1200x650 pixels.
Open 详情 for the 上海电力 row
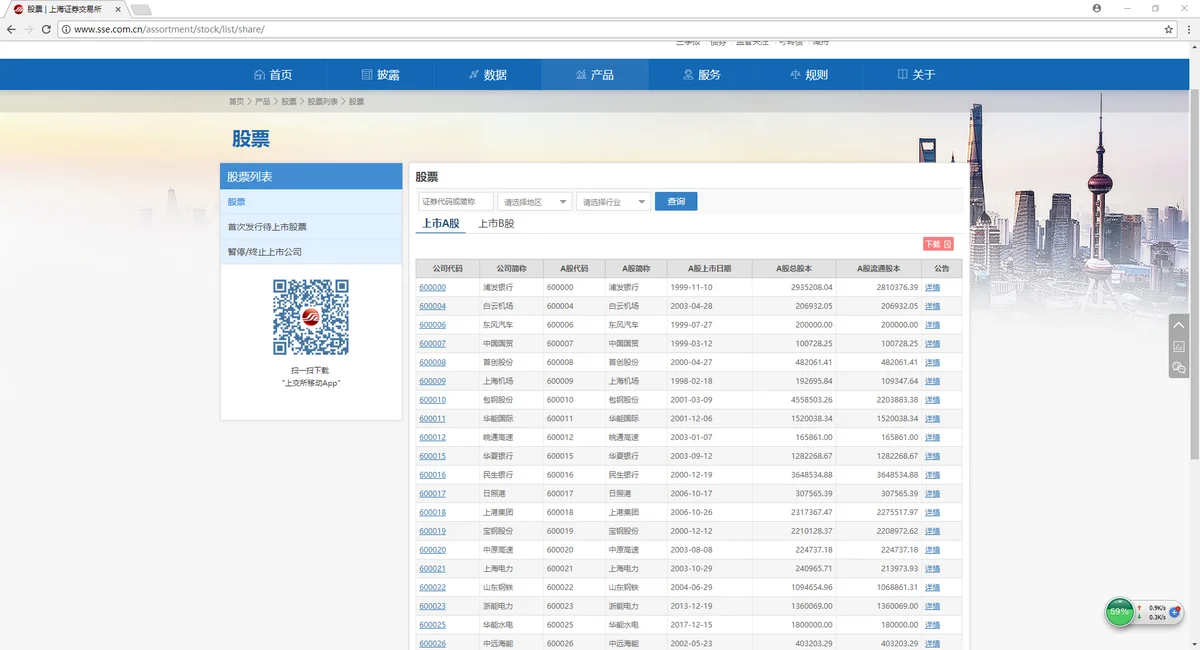pyautogui.click(x=932, y=569)
